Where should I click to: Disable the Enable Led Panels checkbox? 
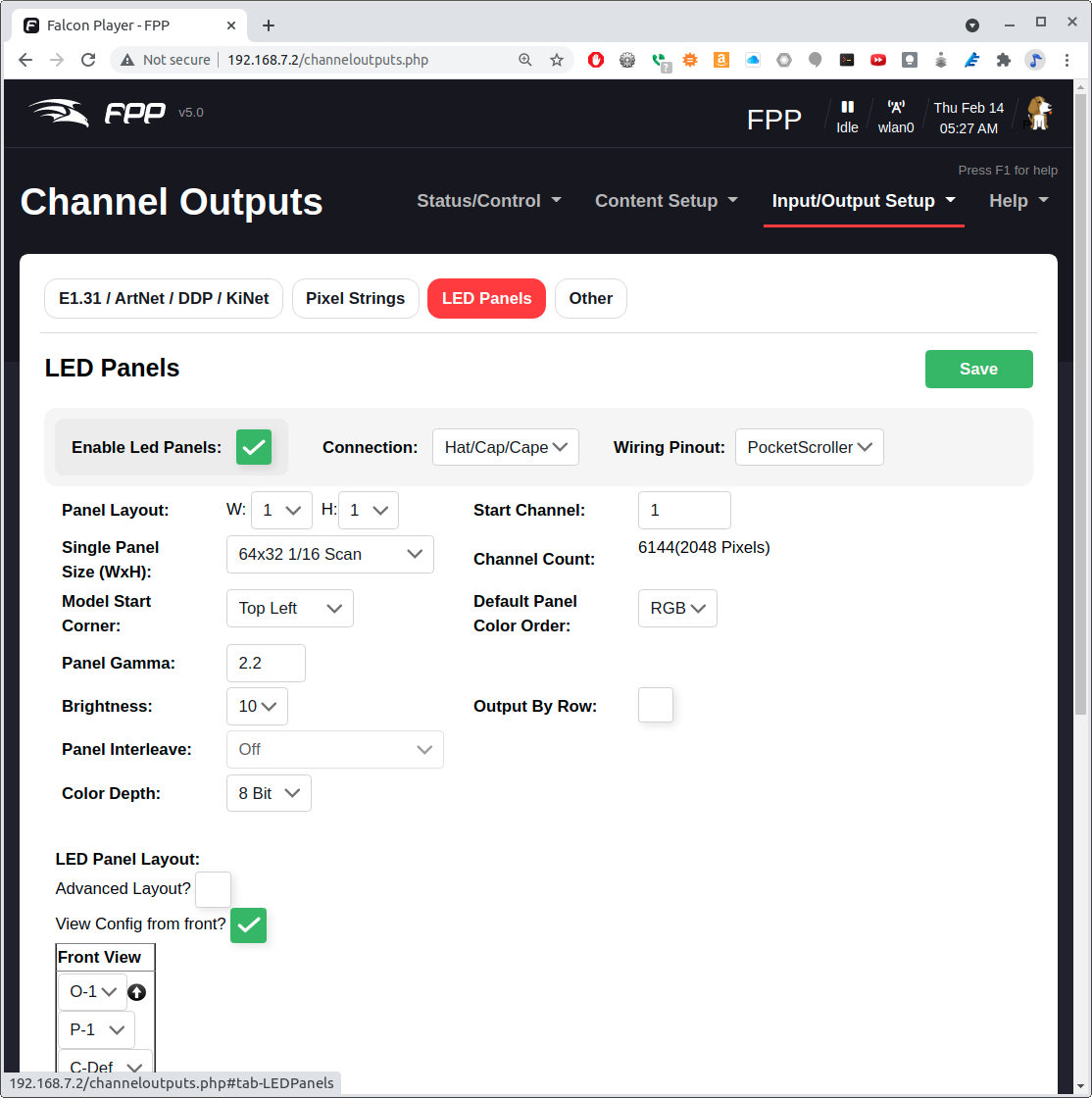point(254,447)
